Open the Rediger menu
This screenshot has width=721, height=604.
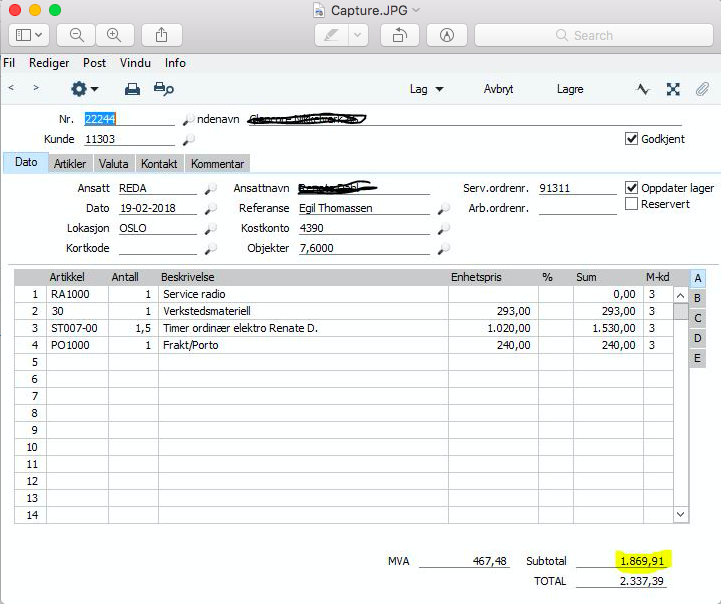coord(49,63)
